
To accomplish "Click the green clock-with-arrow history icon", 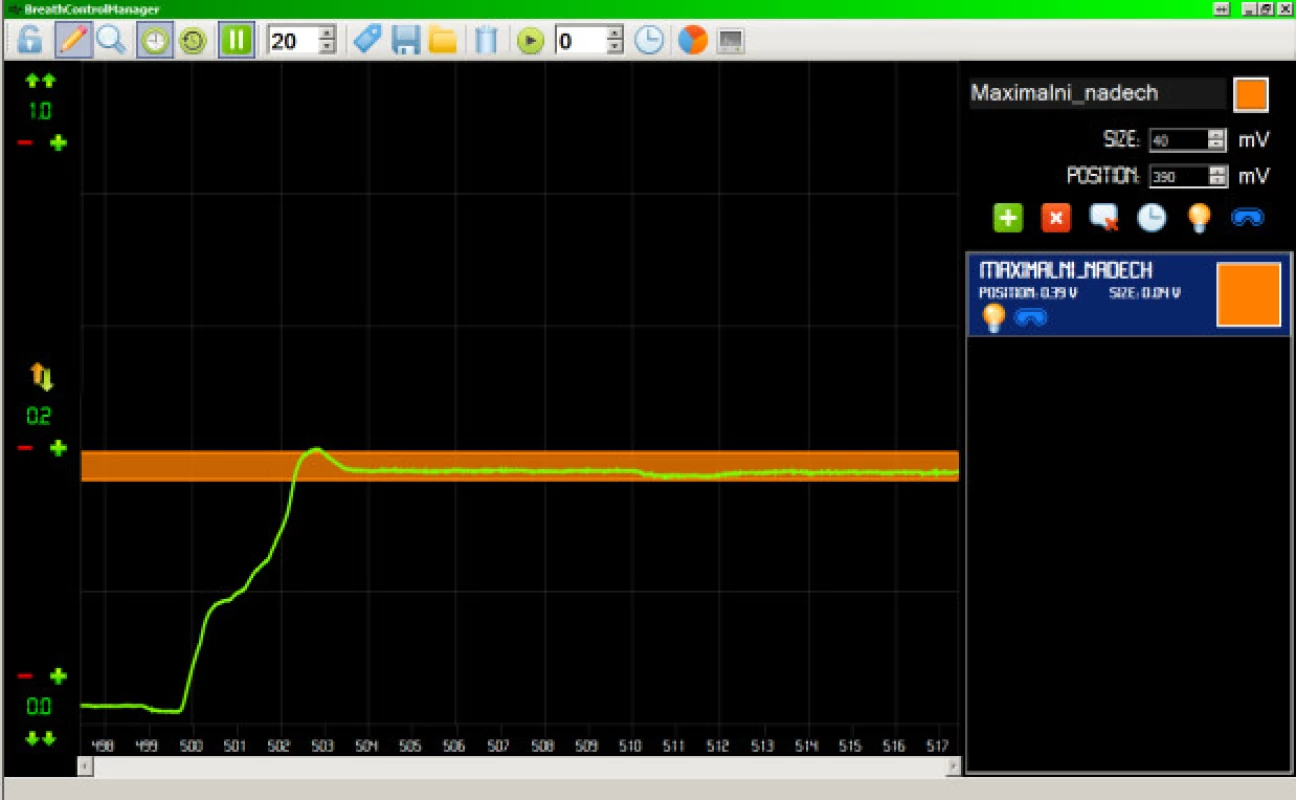I will [x=193, y=40].
